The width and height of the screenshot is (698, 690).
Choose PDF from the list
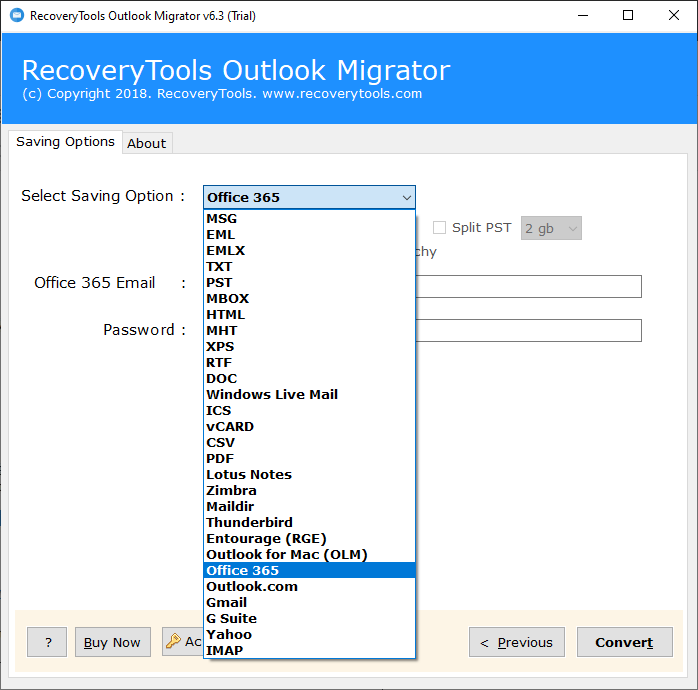(309, 459)
